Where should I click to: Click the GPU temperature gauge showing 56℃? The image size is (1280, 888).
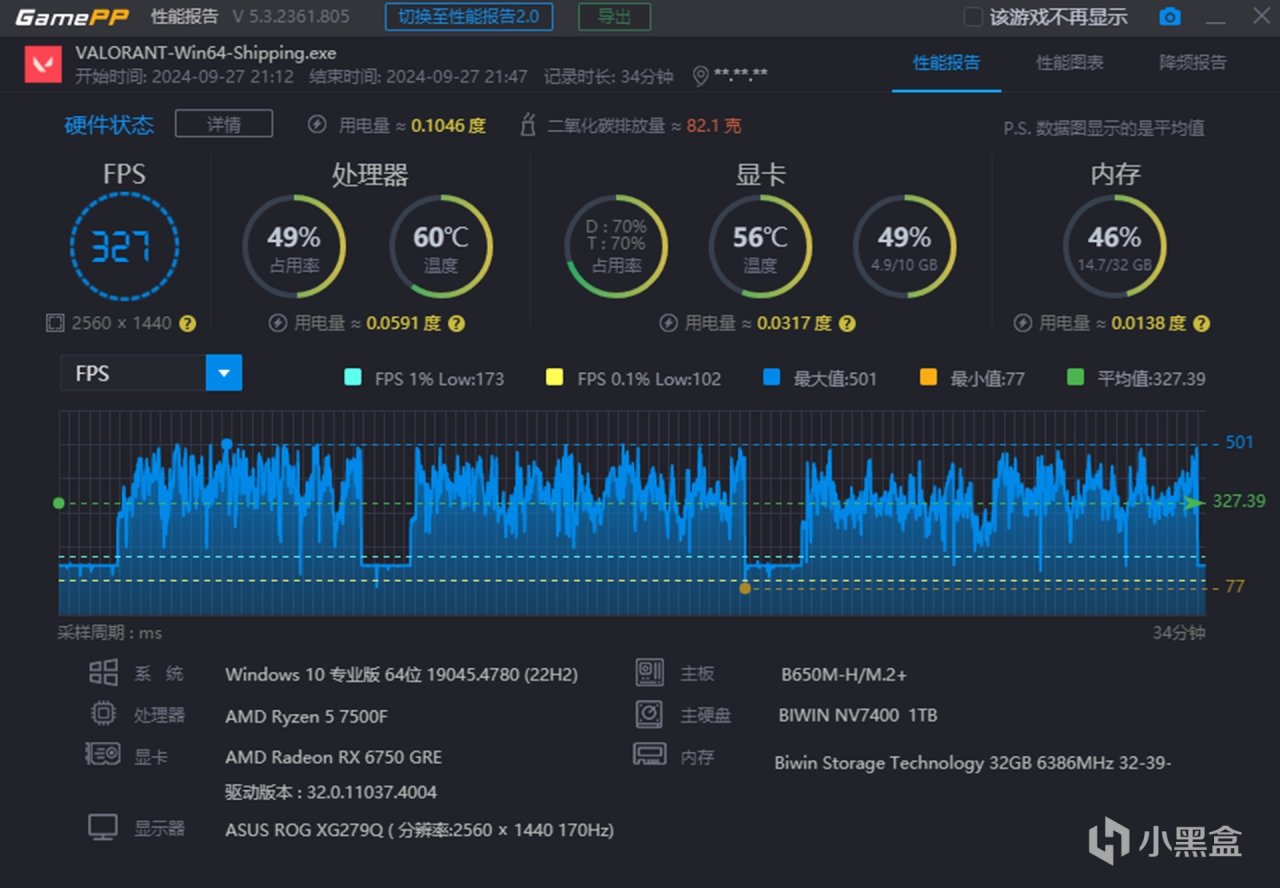(760, 246)
